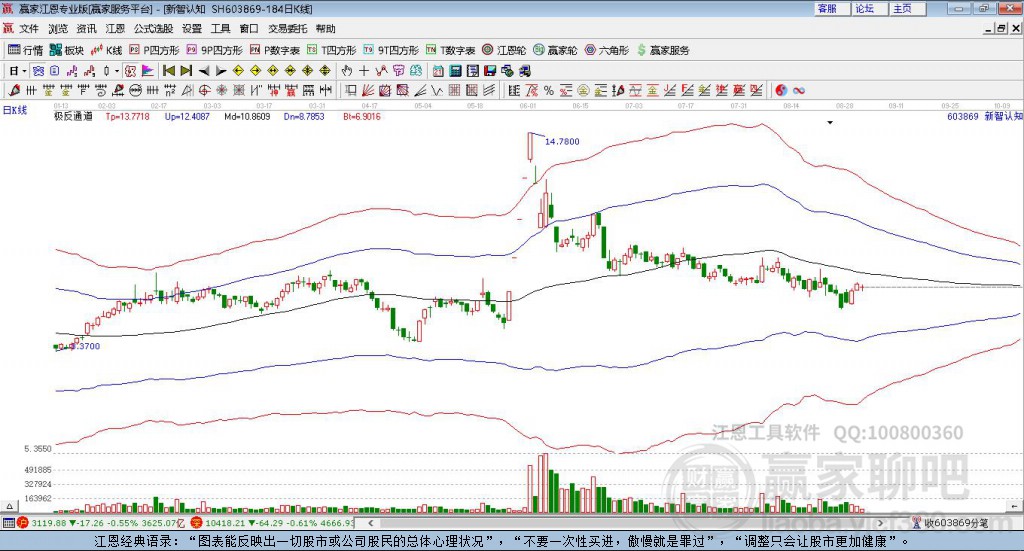
Task: Click the horizontal scrollbar right arrow
Action: (880, 523)
